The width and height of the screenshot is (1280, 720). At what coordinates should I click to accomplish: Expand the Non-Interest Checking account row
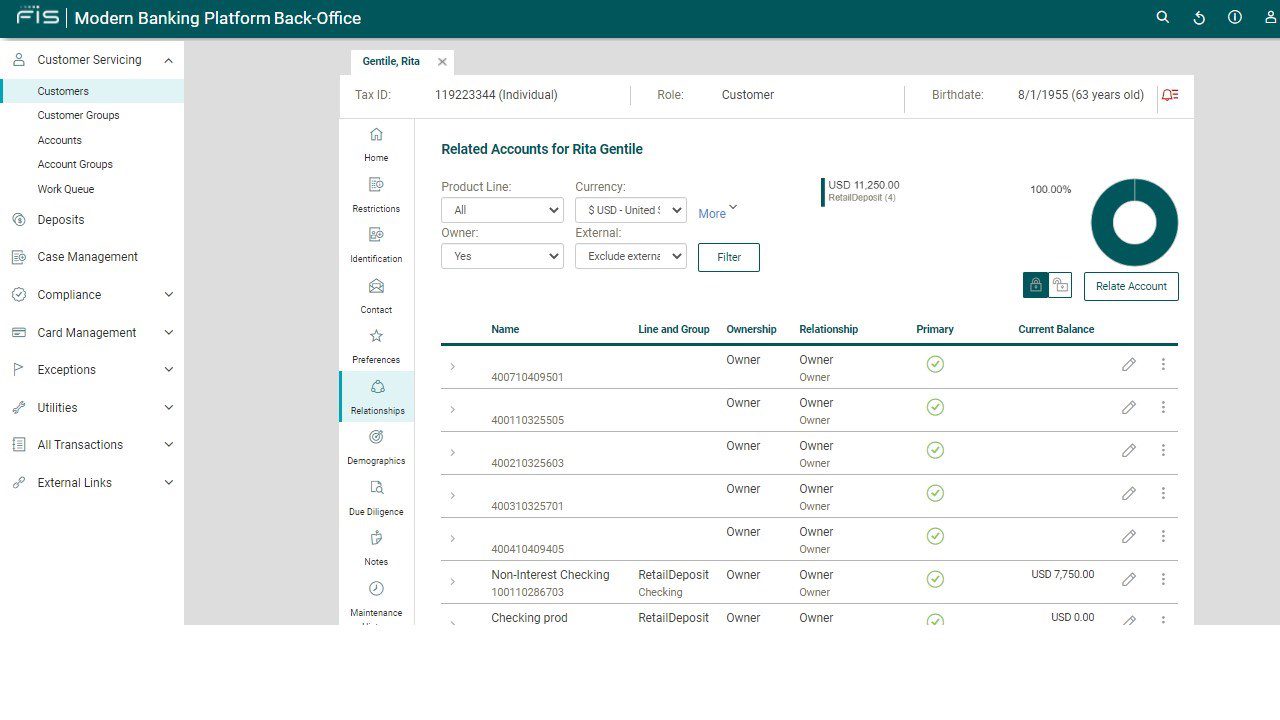pyautogui.click(x=452, y=580)
